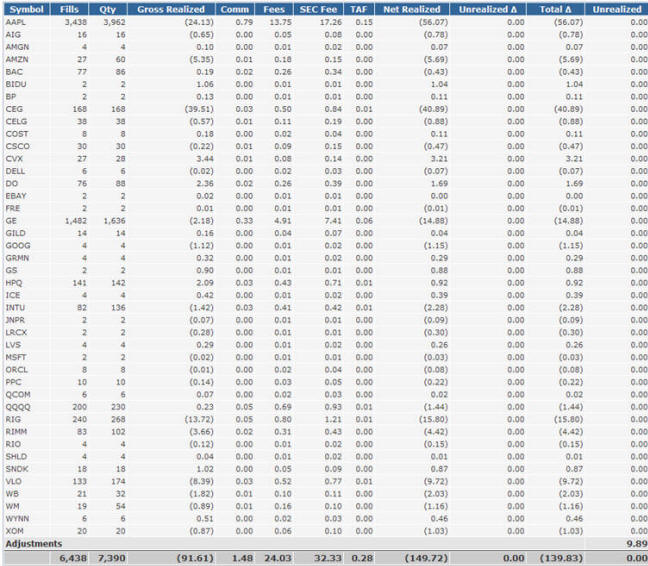Click the Qty column header
The image size is (648, 566).
coord(108,9)
